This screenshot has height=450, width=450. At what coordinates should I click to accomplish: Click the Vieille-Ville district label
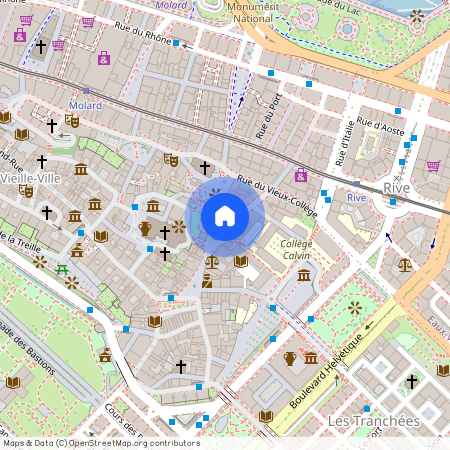[x=30, y=179]
